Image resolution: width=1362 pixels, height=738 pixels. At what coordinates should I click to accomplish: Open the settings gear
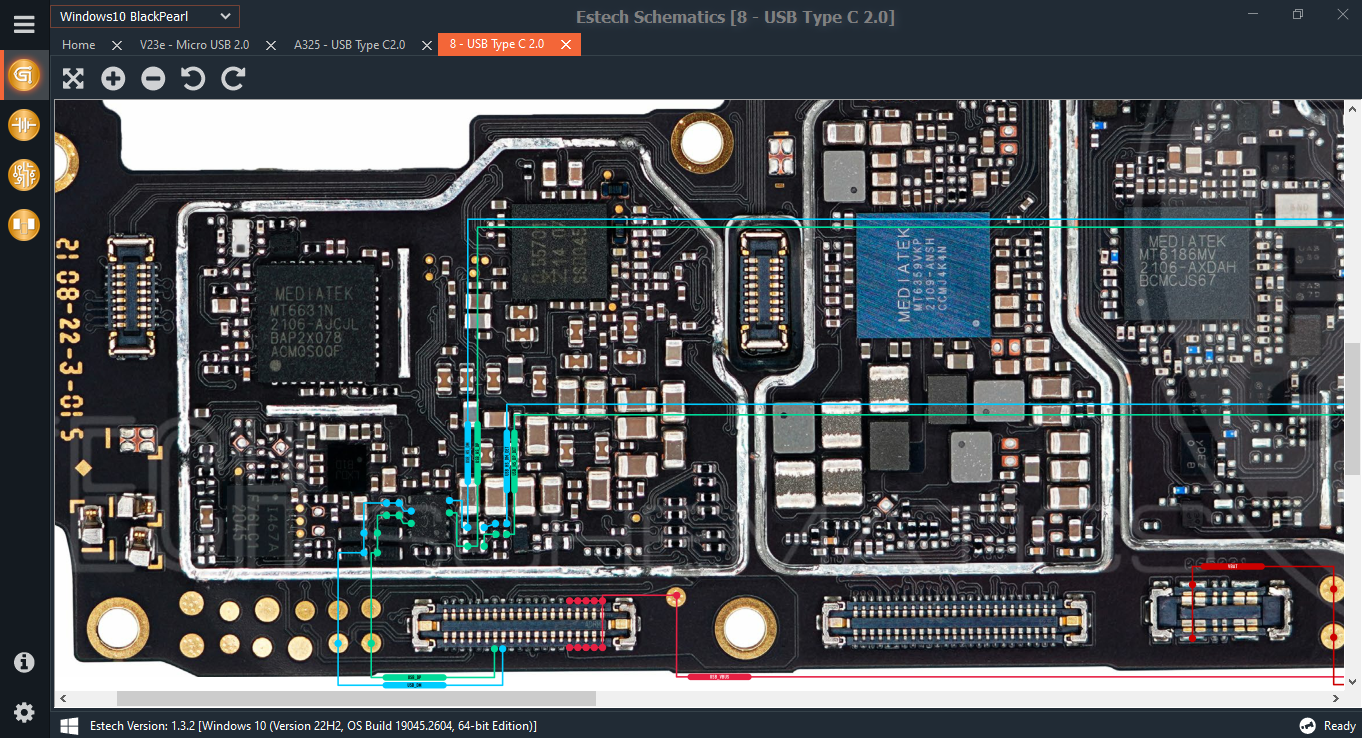pyautogui.click(x=24, y=713)
